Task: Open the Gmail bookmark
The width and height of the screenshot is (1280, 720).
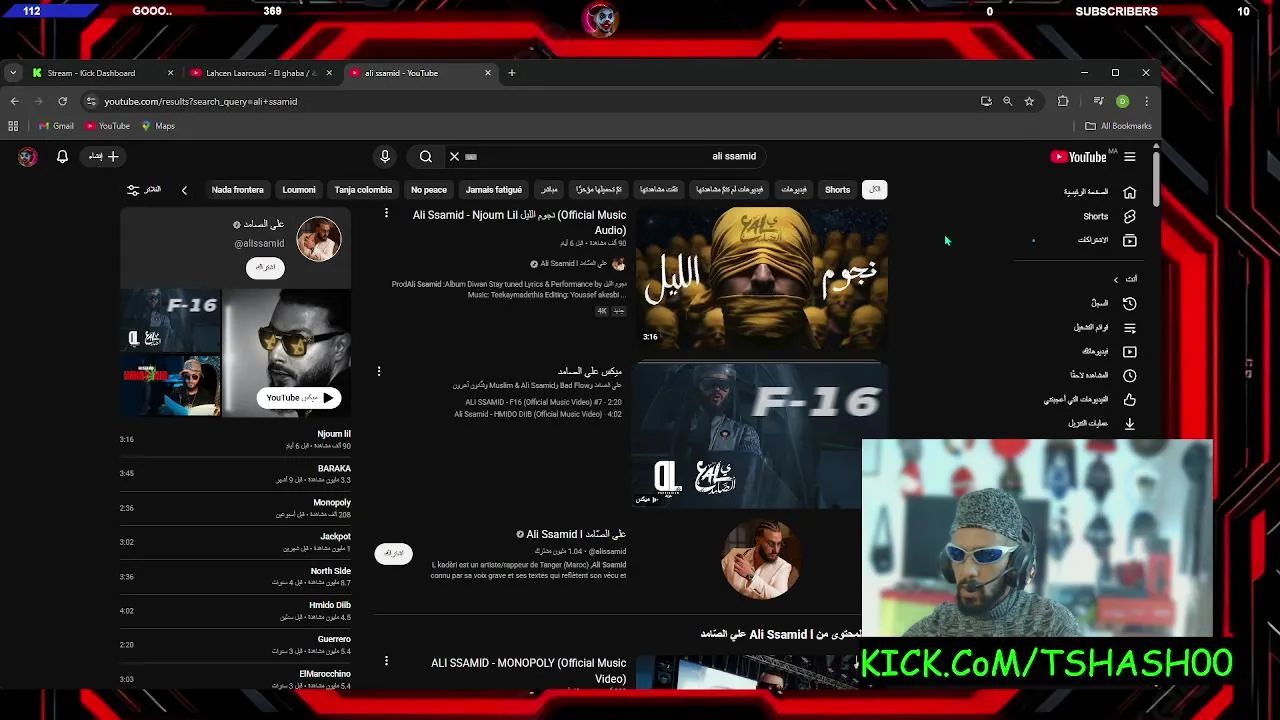Action: 56,126
